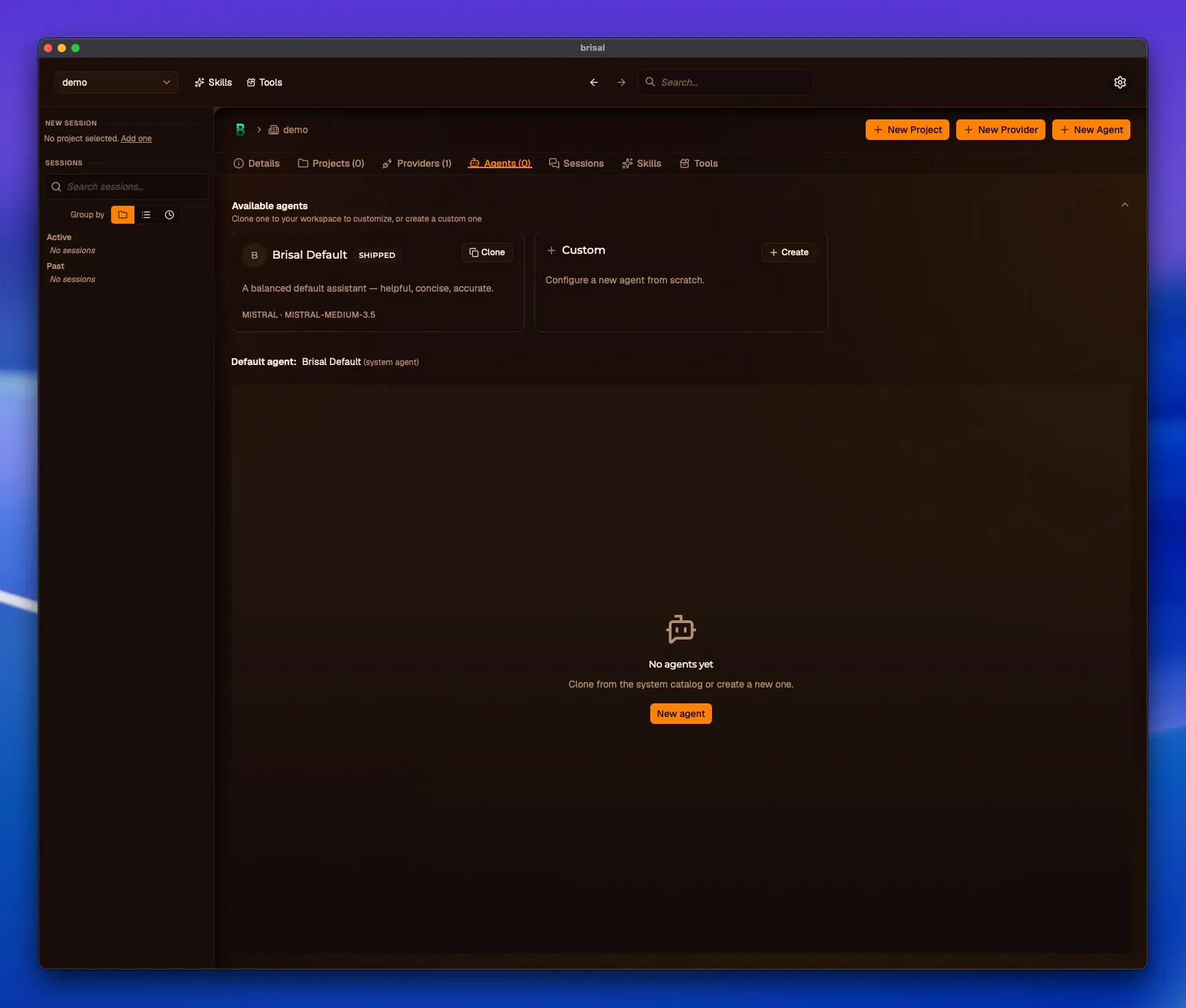Open the Tools tab in tab row
The image size is (1186, 1008).
tap(699, 163)
